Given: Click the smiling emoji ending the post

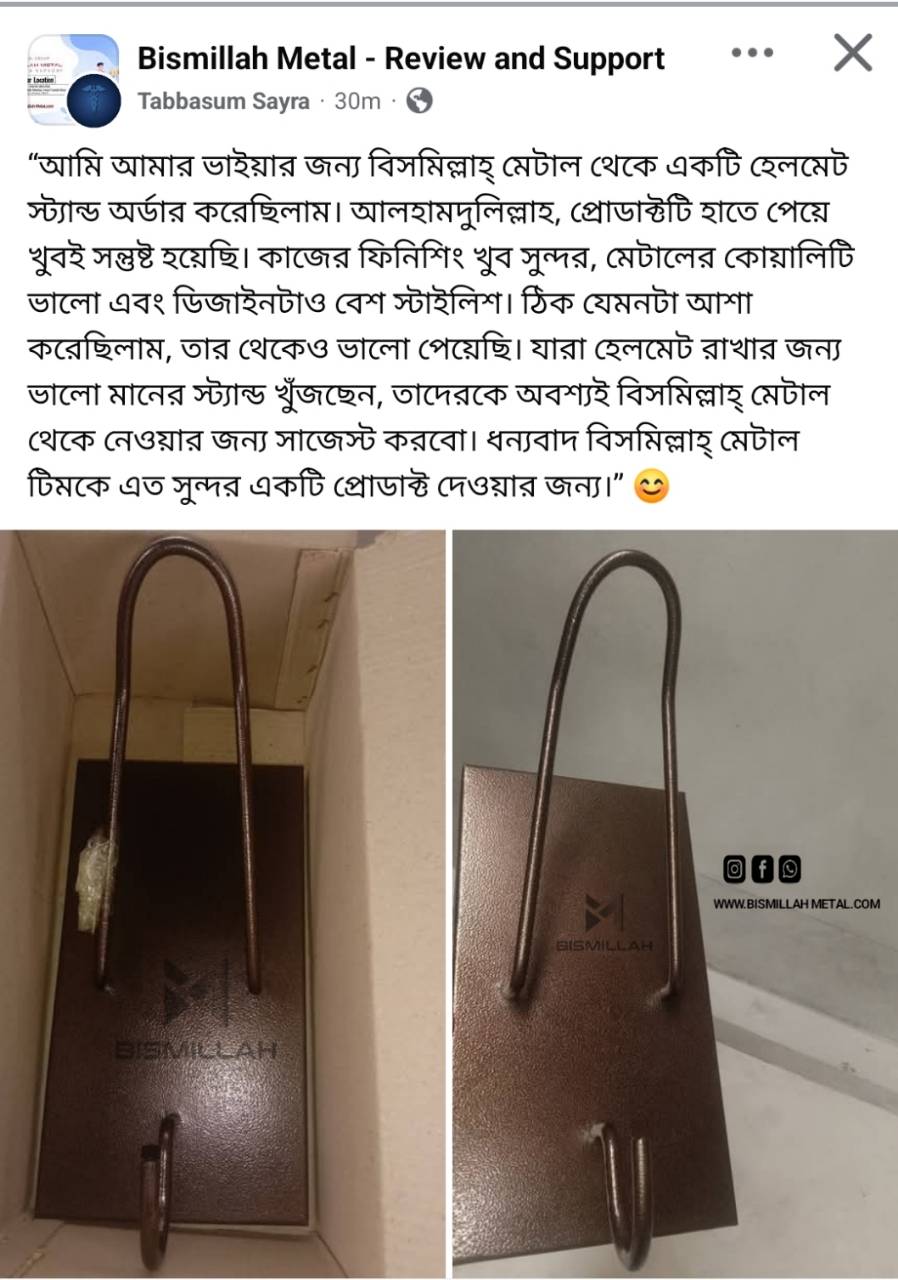Looking at the screenshot, I should (652, 487).
